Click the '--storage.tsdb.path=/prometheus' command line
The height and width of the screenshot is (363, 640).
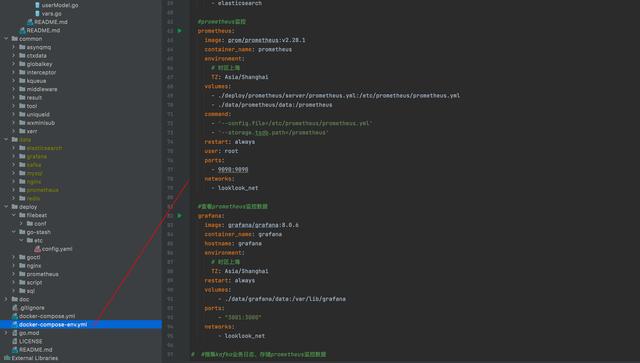270,133
